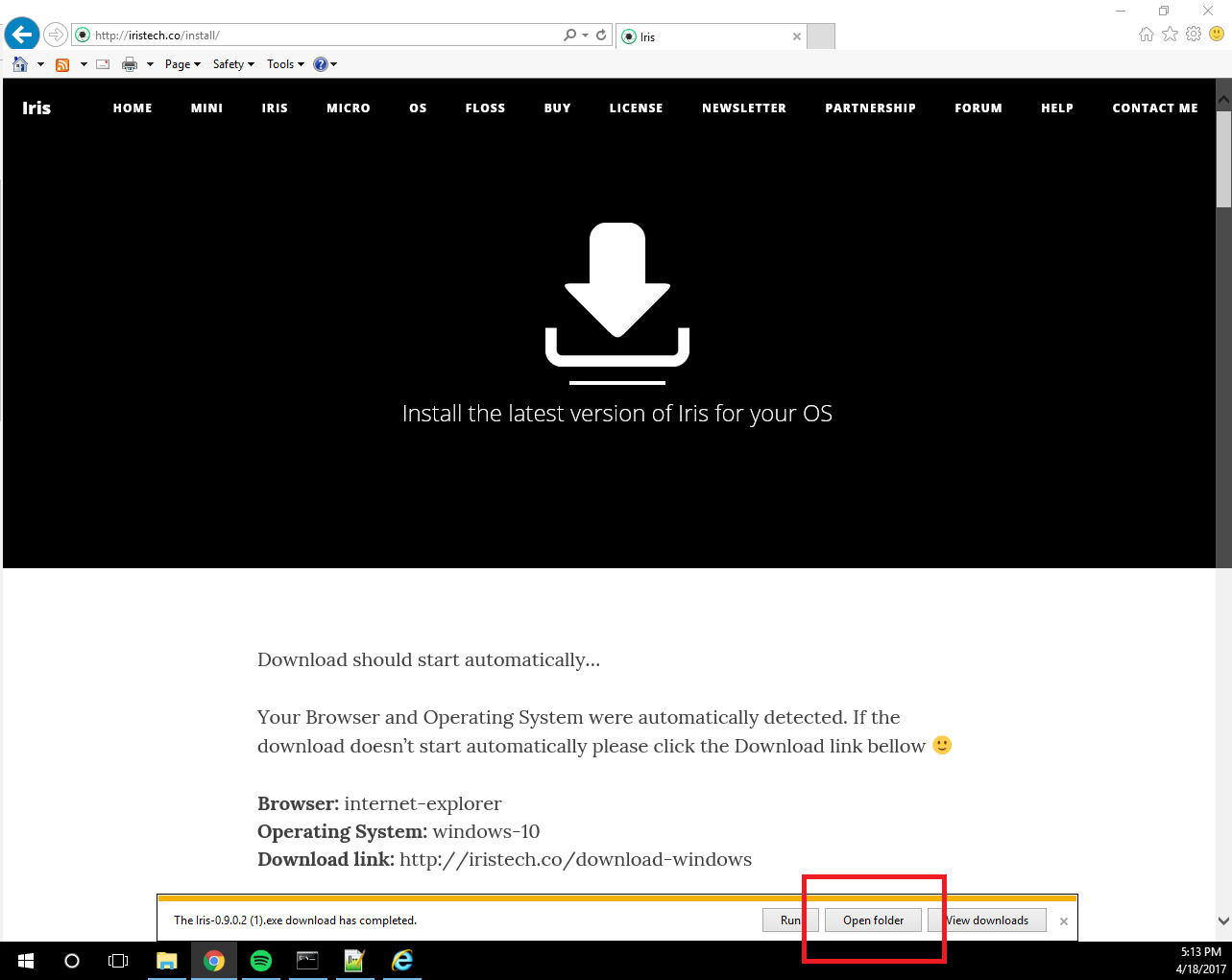Dismiss the download notification bar

[1064, 921]
